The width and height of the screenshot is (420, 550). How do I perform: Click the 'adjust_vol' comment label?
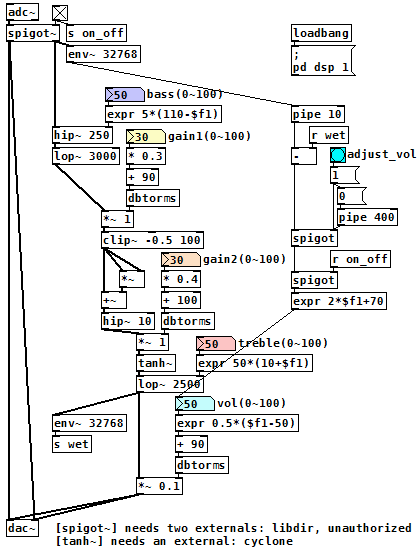tap(382, 154)
